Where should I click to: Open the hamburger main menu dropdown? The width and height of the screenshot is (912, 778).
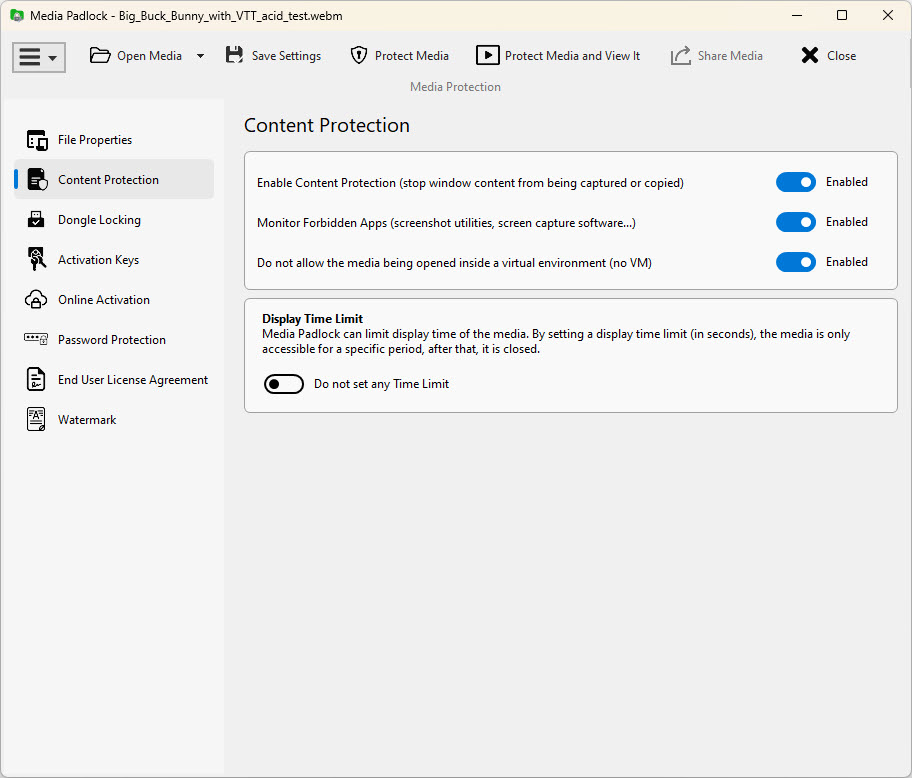click(x=39, y=57)
